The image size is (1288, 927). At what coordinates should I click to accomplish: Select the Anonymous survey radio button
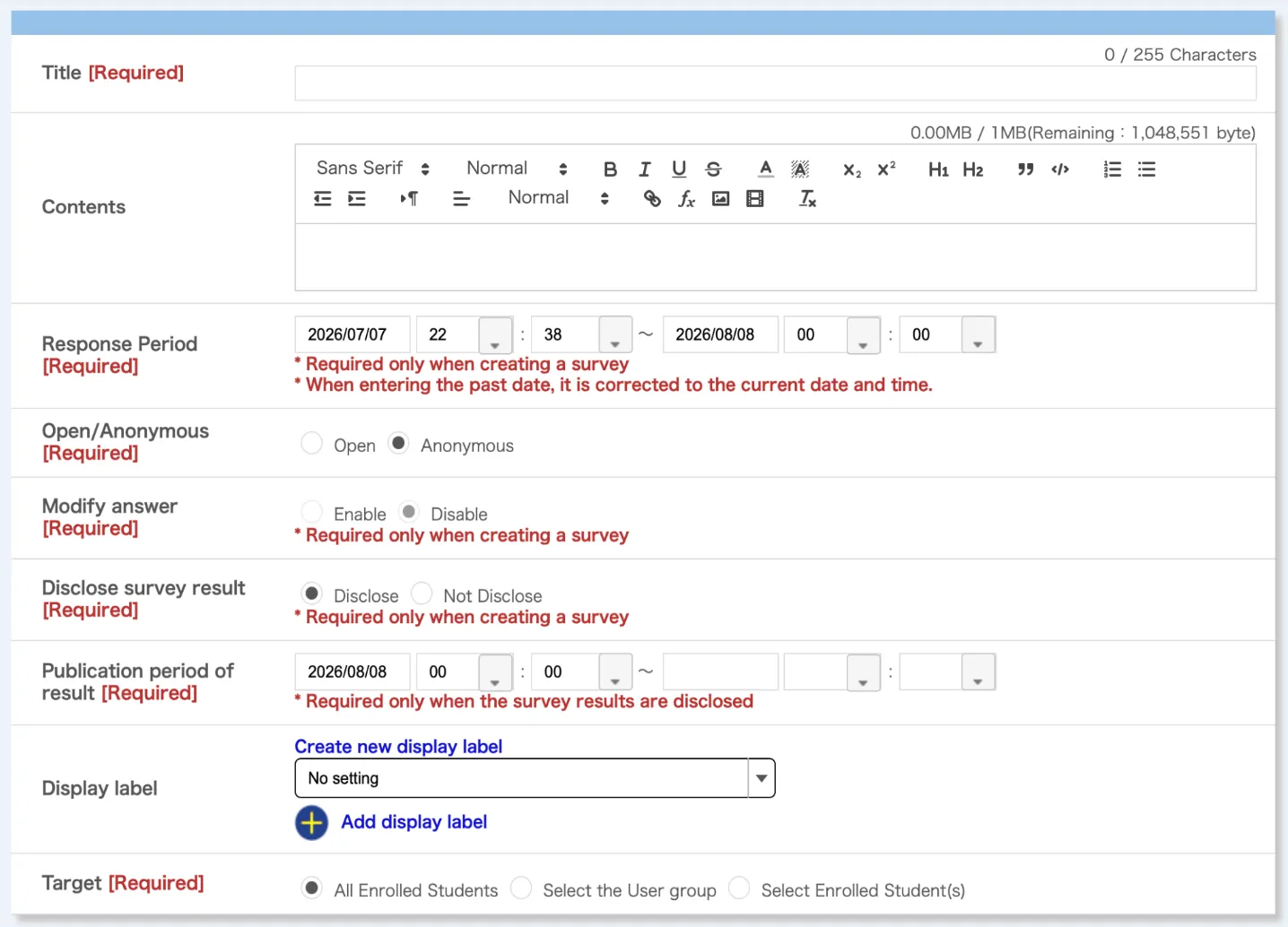[x=398, y=443]
